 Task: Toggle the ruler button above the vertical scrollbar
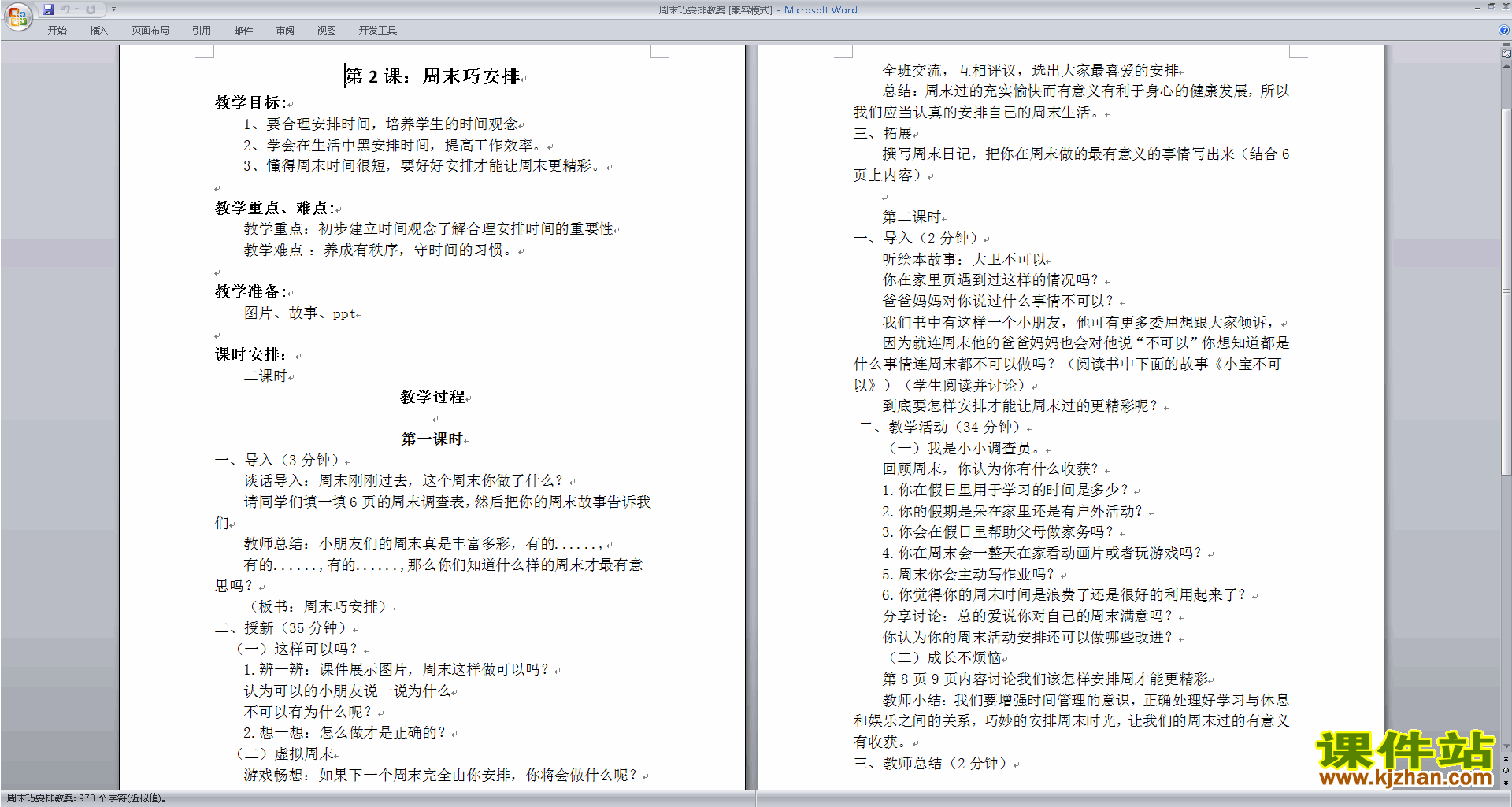[1506, 54]
